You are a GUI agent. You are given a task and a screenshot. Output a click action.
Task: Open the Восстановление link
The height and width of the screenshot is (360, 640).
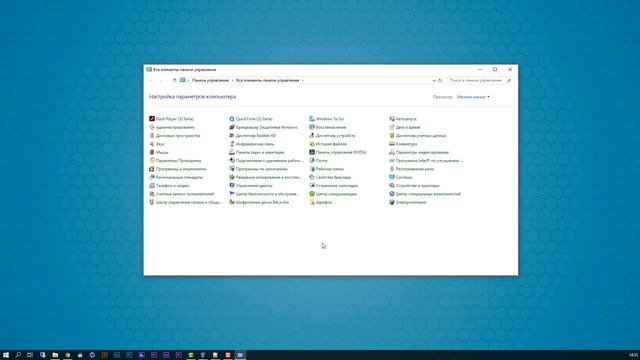(331, 127)
